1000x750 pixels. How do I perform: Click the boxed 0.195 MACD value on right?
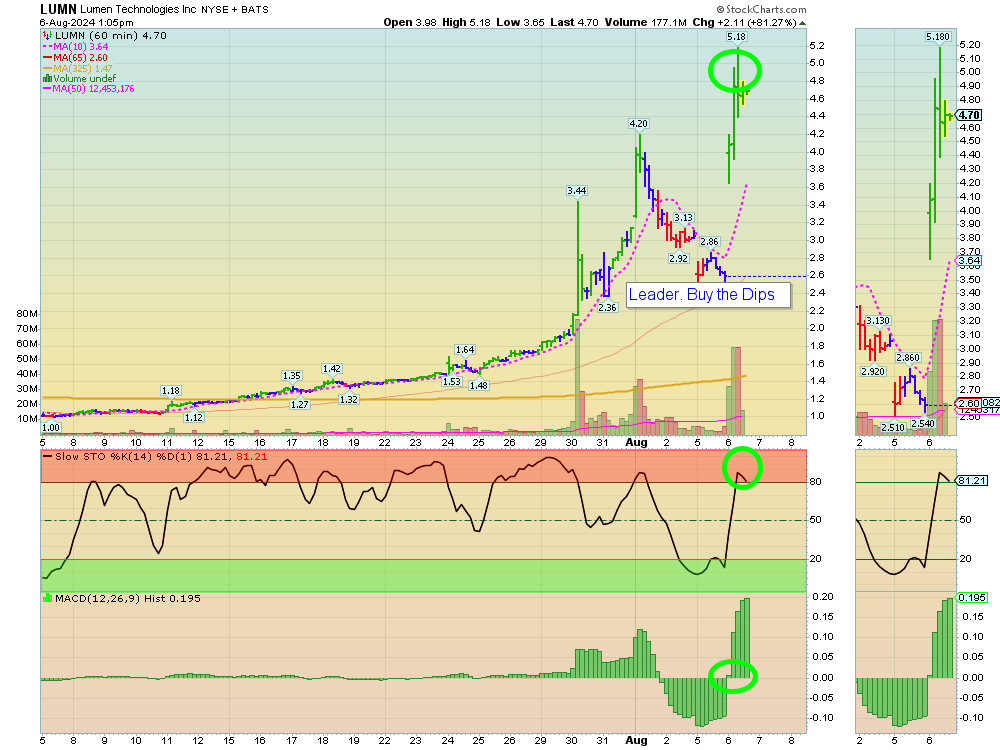972,598
